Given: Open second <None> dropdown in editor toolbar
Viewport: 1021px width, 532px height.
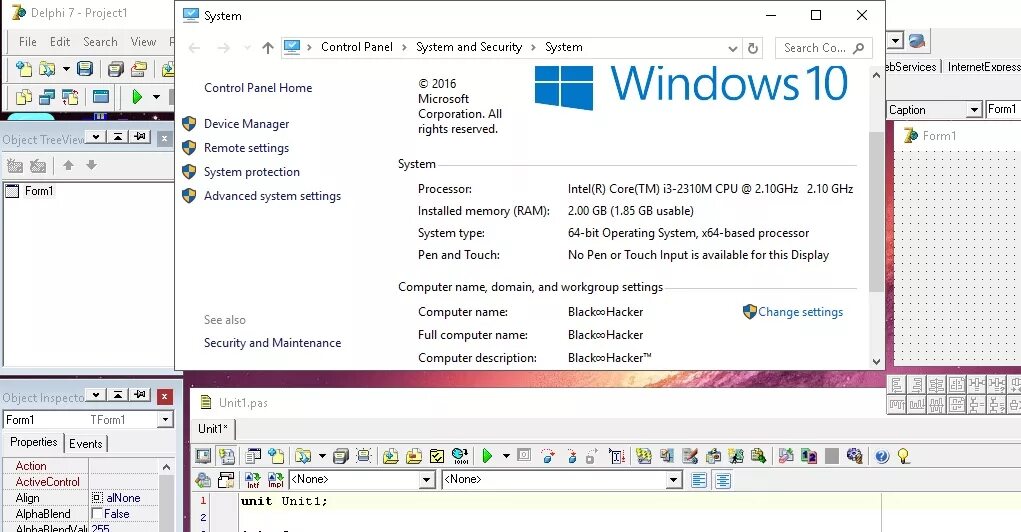Looking at the screenshot, I should pyautogui.click(x=674, y=480).
